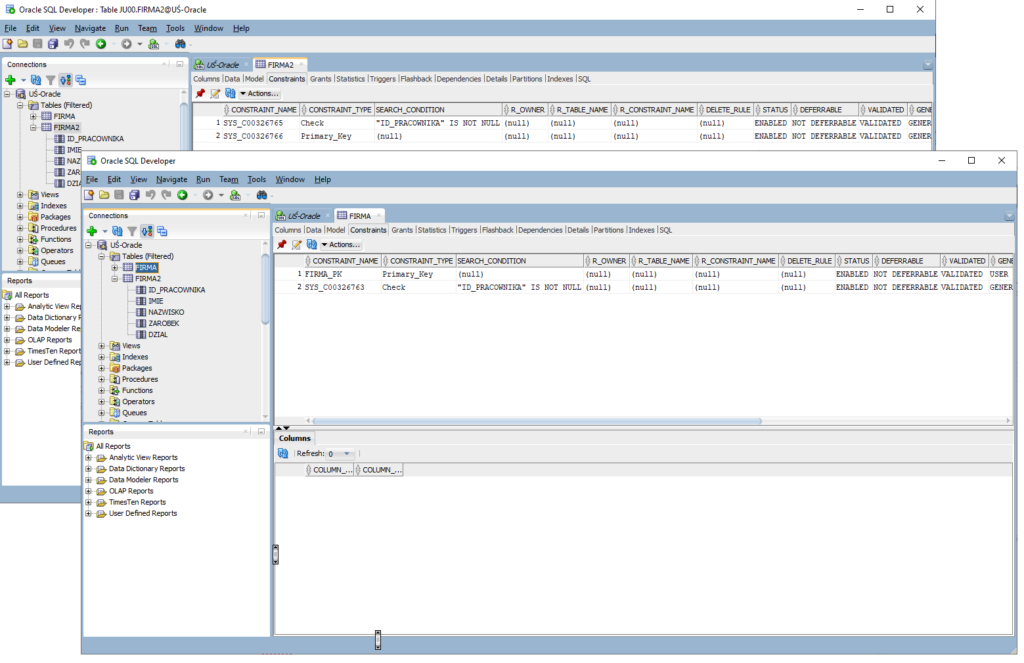Expand Data Dictionary Reports in front Reports panel
This screenshot has width=1024, height=663.
[88, 468]
